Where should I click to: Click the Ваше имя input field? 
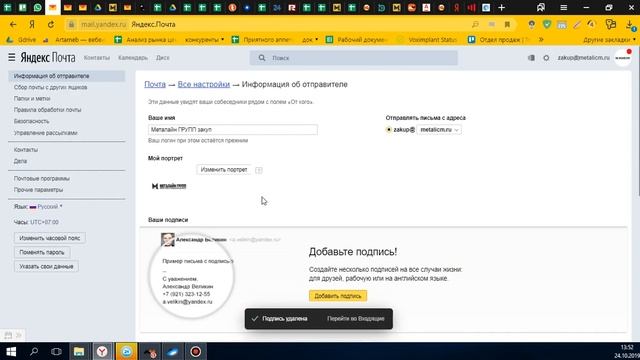pyautogui.click(x=233, y=129)
